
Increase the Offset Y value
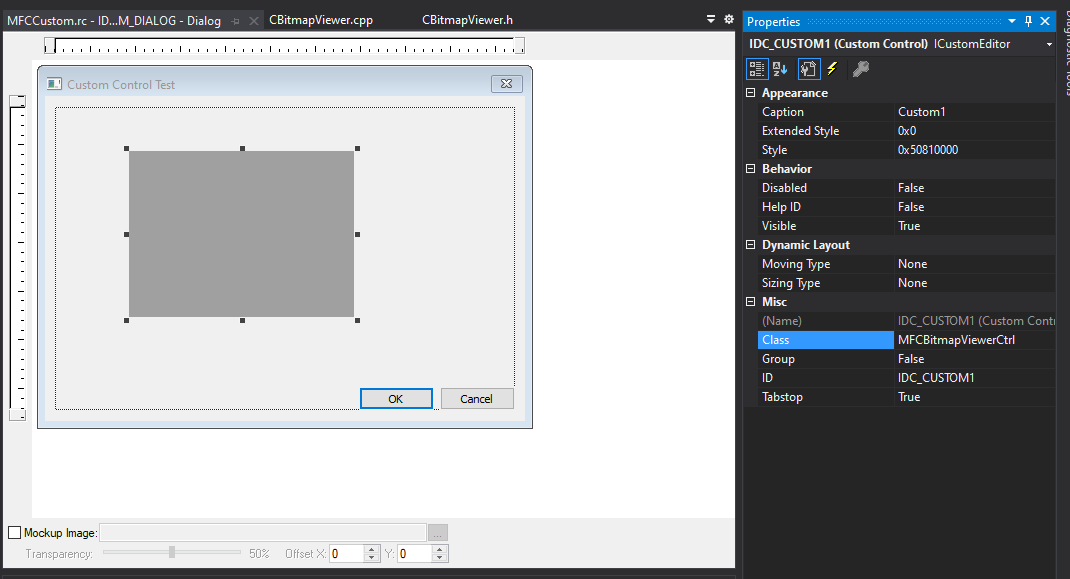(439, 550)
